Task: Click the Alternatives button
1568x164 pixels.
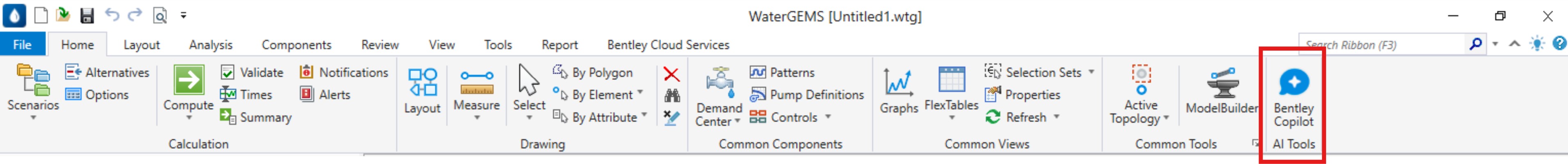Action: (x=107, y=73)
